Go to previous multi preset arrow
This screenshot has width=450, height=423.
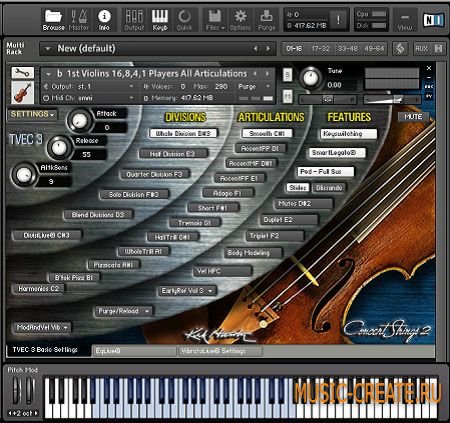pos(256,49)
